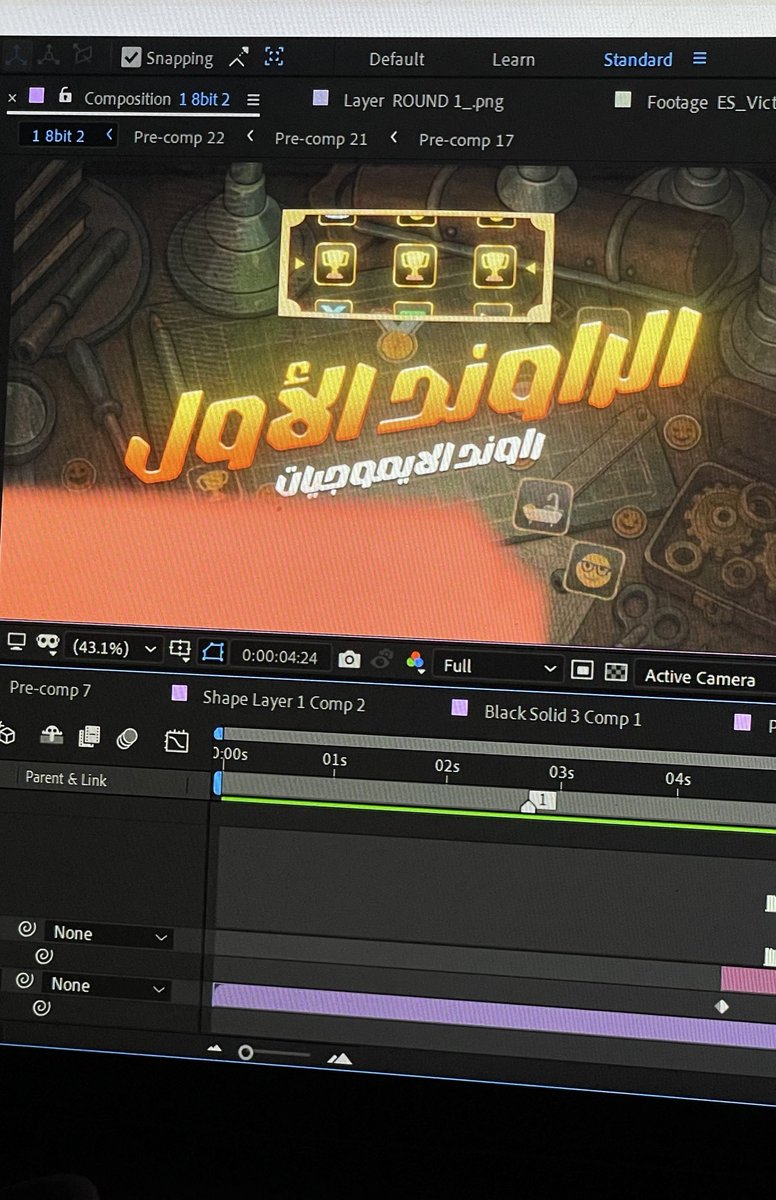Screen dimensions: 776x1200
Task: Click the collapsed-comp snapping icon beside Snapping
Action: click(x=275, y=57)
